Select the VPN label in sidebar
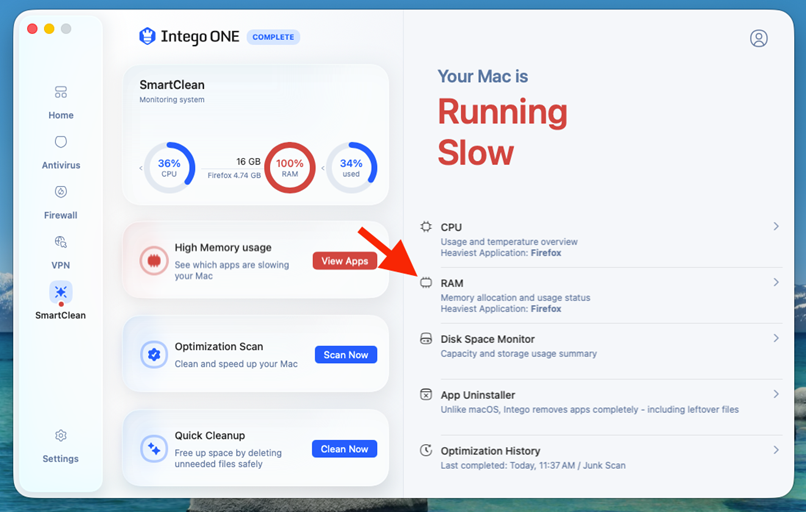This screenshot has height=512, width=806. pos(61,265)
